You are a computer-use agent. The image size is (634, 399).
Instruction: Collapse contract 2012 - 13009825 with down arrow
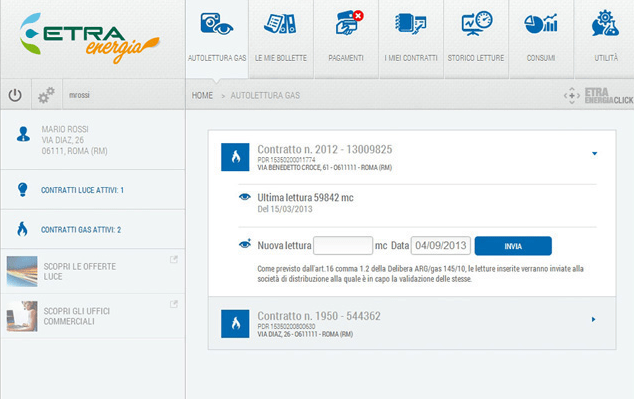click(594, 153)
